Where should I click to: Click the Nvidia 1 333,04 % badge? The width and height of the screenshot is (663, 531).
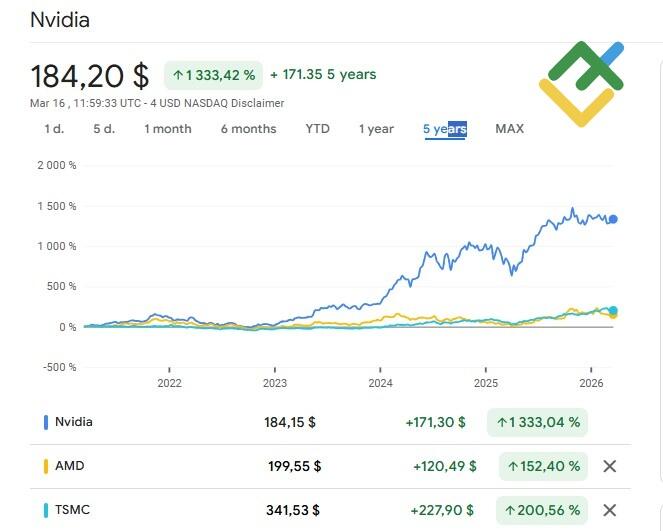coord(537,422)
